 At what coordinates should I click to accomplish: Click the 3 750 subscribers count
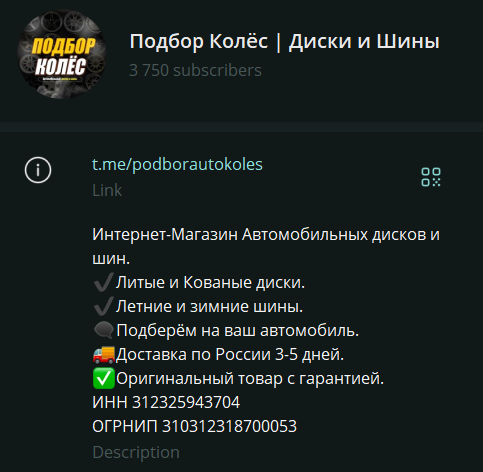pos(195,70)
